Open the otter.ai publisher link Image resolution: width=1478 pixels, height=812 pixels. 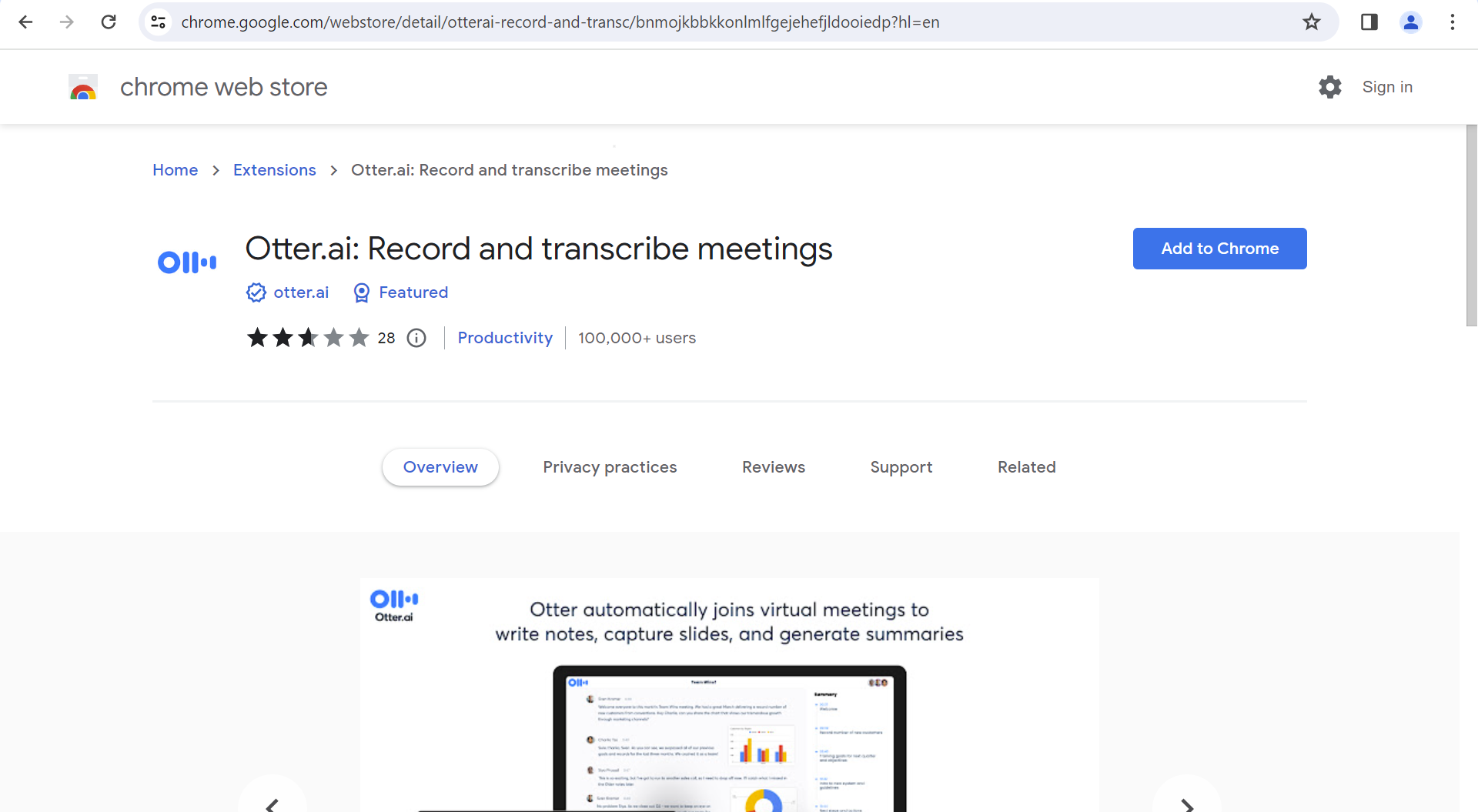[x=301, y=292]
